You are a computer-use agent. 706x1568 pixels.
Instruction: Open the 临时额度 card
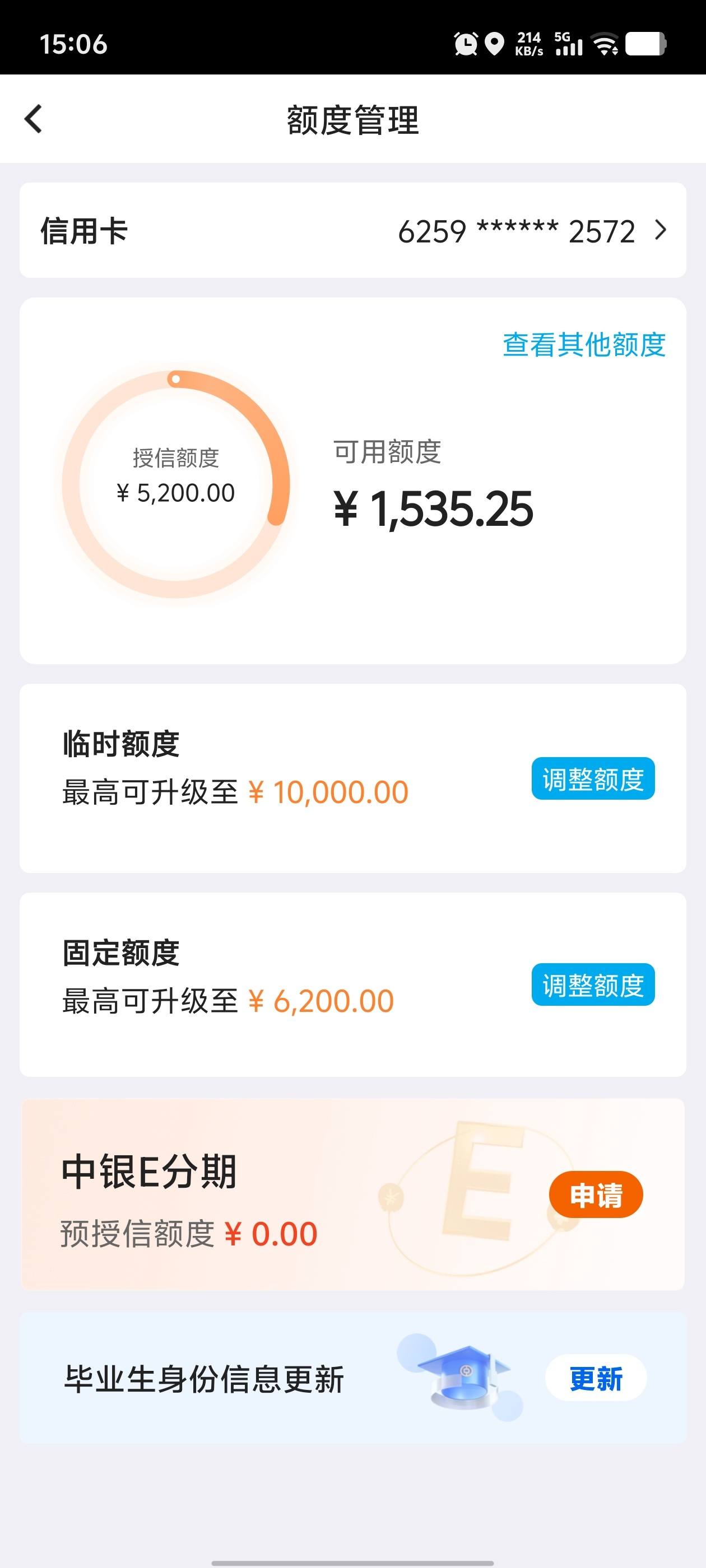coord(352,778)
